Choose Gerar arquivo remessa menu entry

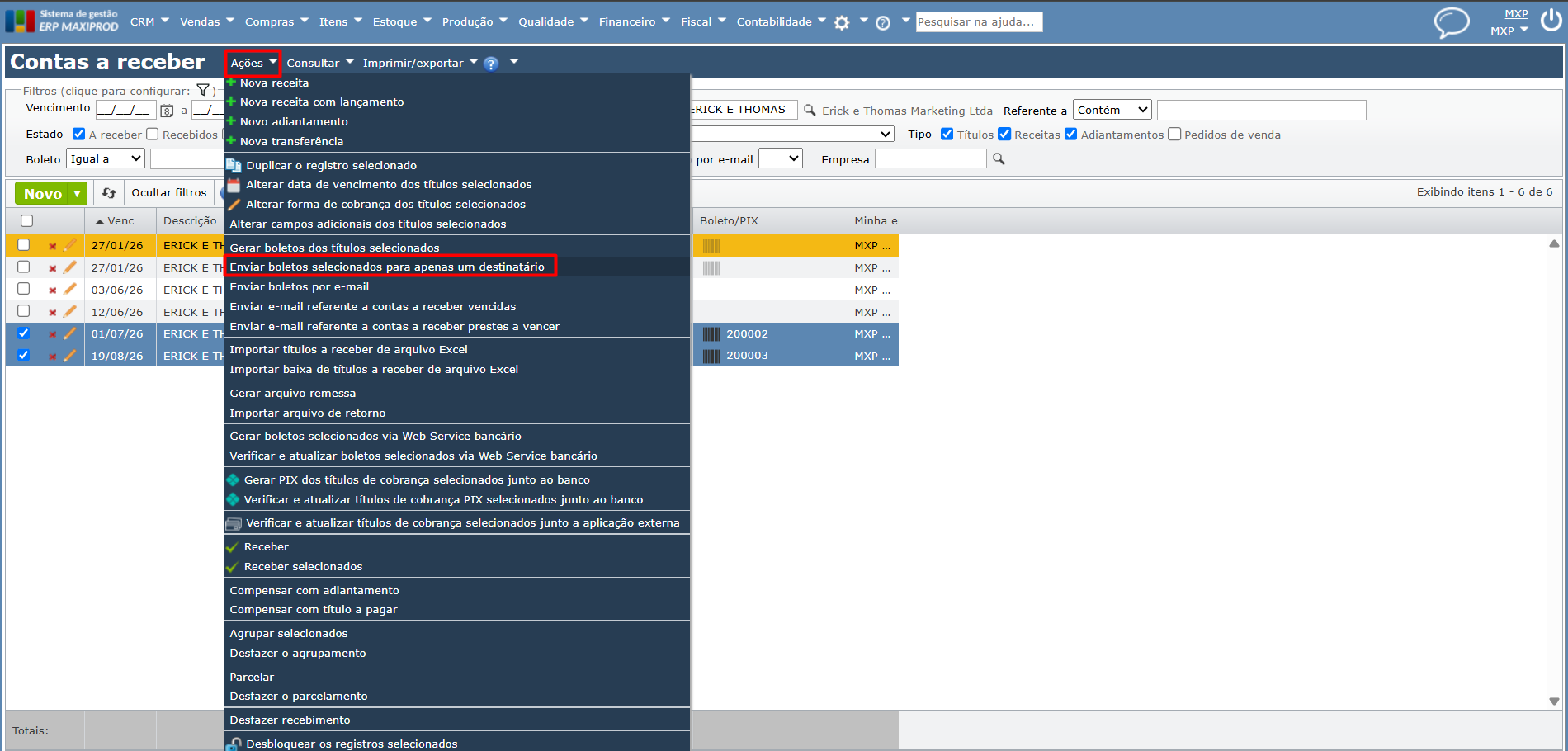coord(293,393)
